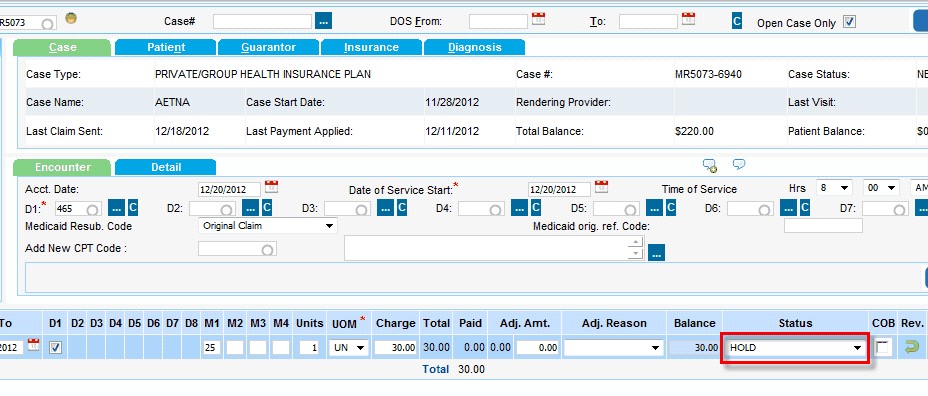Screen dimensions: 928x396
Task: Click the plain comment bubble icon
Action: point(738,164)
